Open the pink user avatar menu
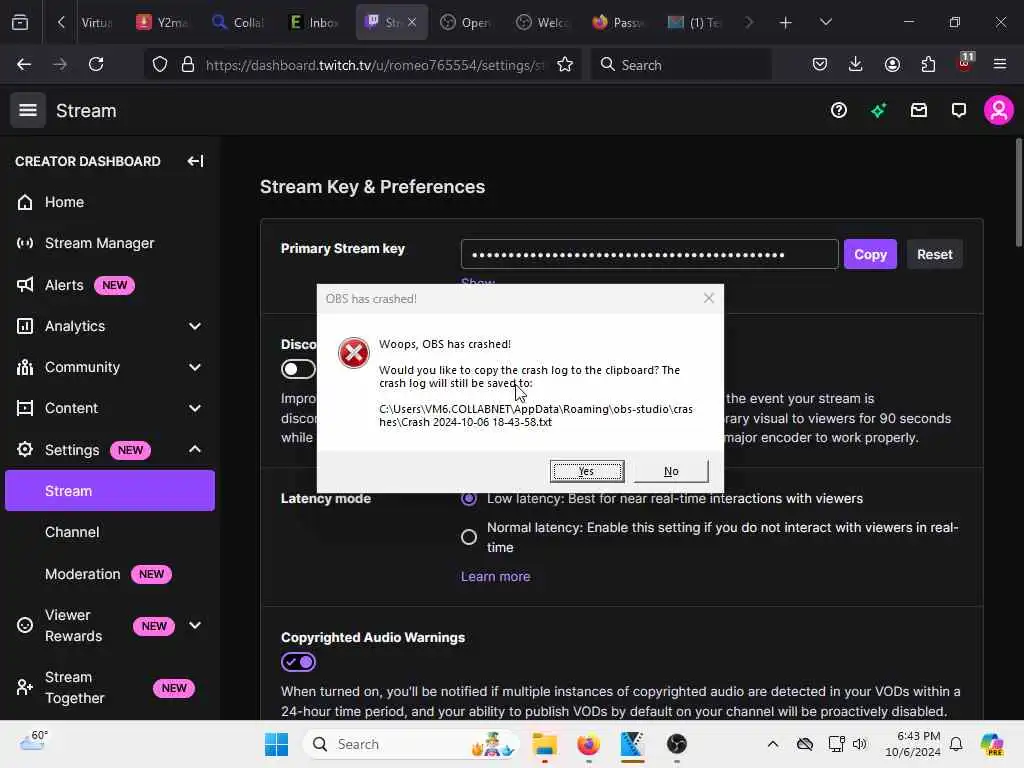 pyautogui.click(x=999, y=110)
